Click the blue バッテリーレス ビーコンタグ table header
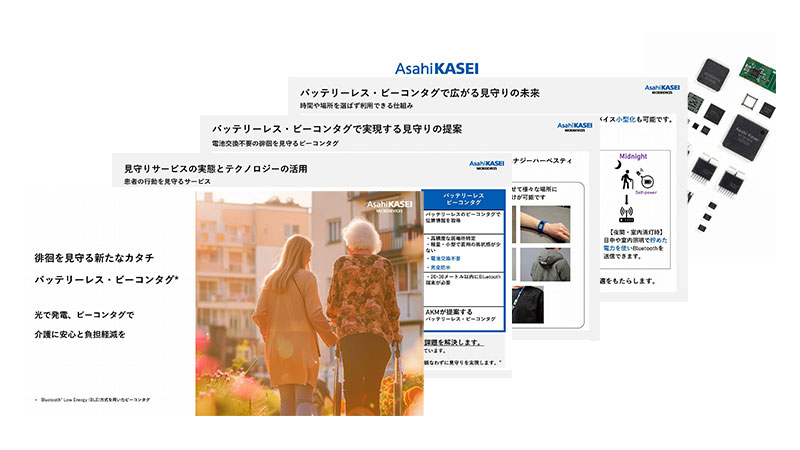 [463, 197]
